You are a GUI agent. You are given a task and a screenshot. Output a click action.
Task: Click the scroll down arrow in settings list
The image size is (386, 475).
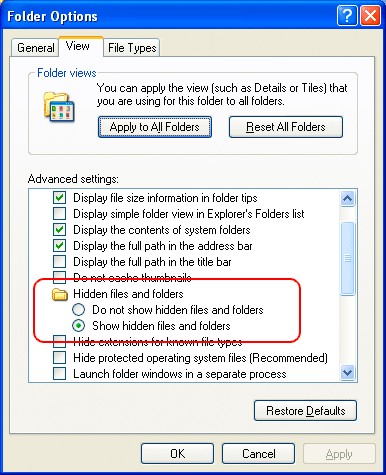coord(348,372)
